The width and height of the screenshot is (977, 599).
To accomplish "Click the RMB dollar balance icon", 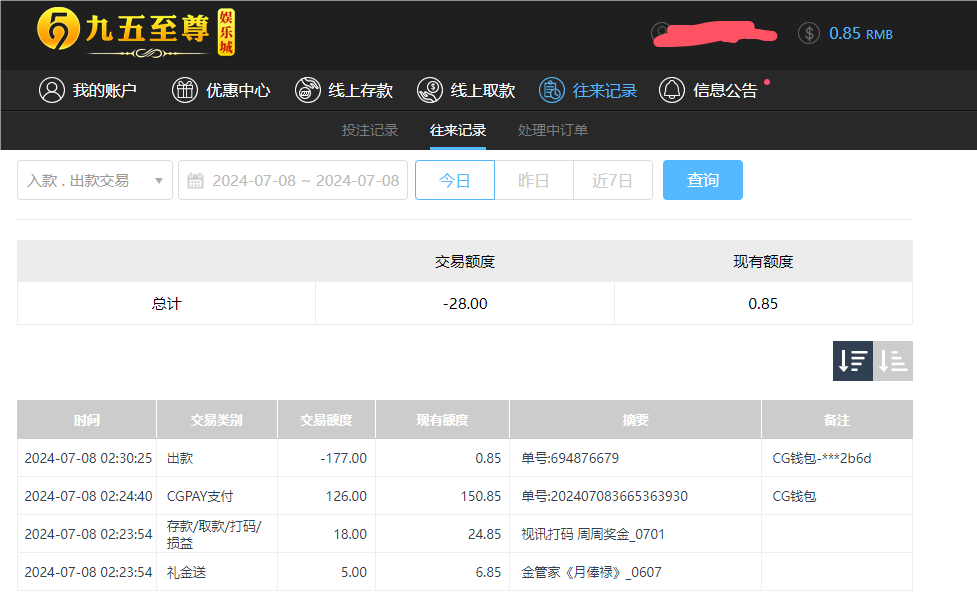I will (808, 33).
